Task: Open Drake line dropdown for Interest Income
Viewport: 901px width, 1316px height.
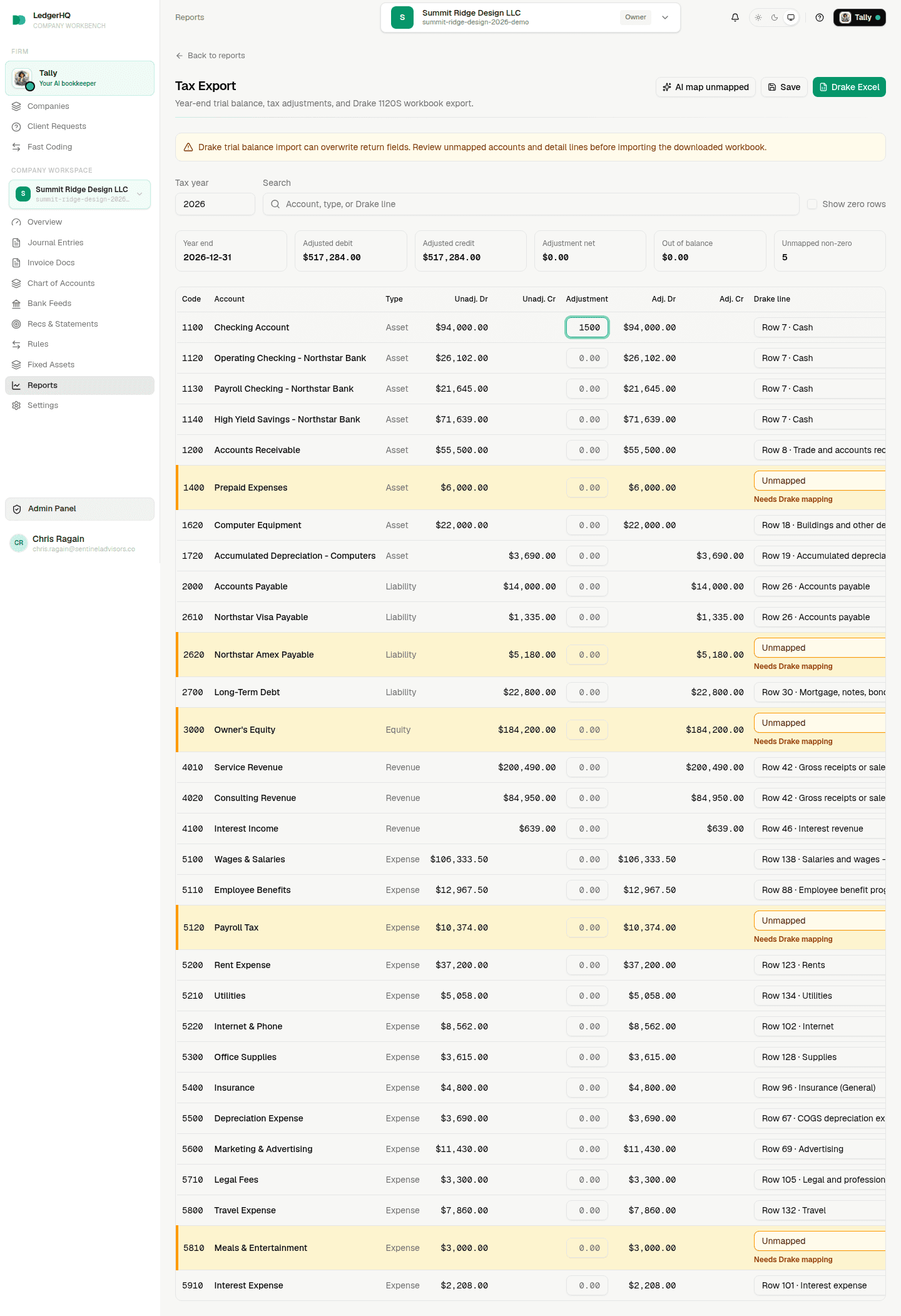Action: (x=820, y=829)
